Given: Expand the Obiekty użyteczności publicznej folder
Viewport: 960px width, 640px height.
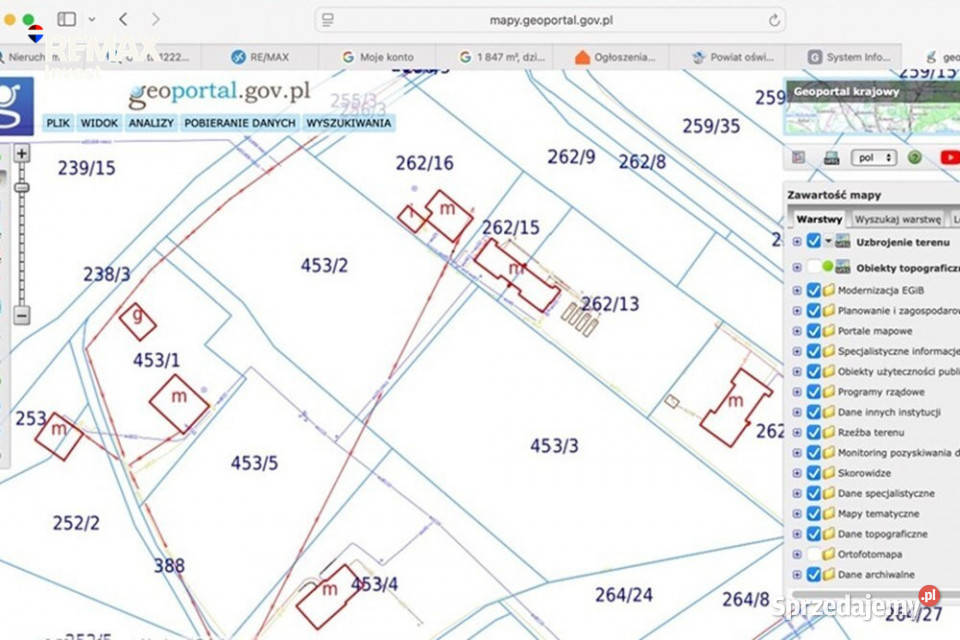Looking at the screenshot, I should [x=797, y=372].
